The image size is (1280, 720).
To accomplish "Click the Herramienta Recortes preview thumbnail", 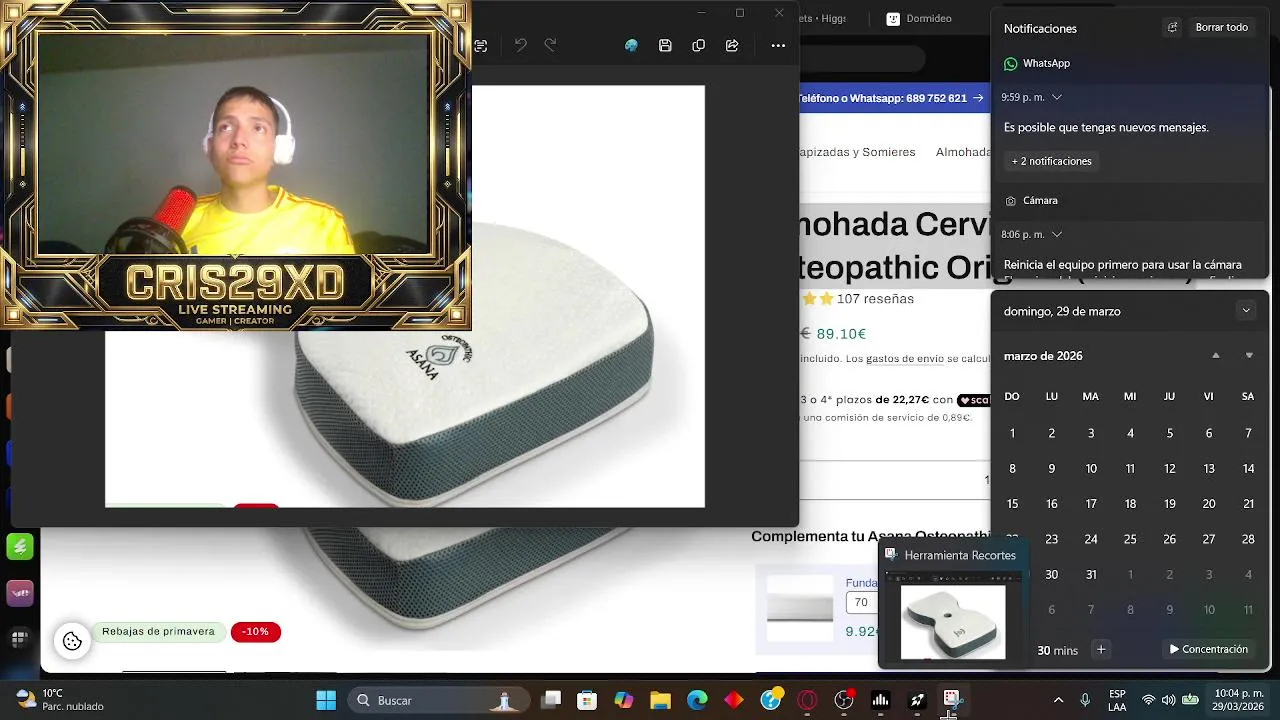I will pos(953,616).
